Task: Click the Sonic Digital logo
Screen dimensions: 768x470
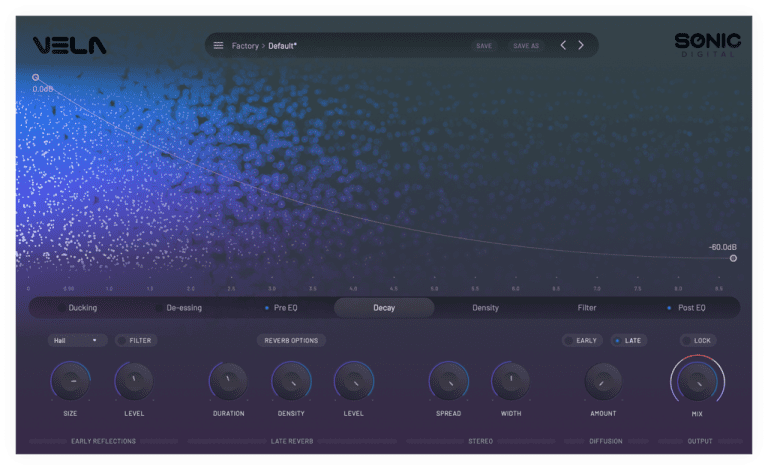Action: coord(707,45)
